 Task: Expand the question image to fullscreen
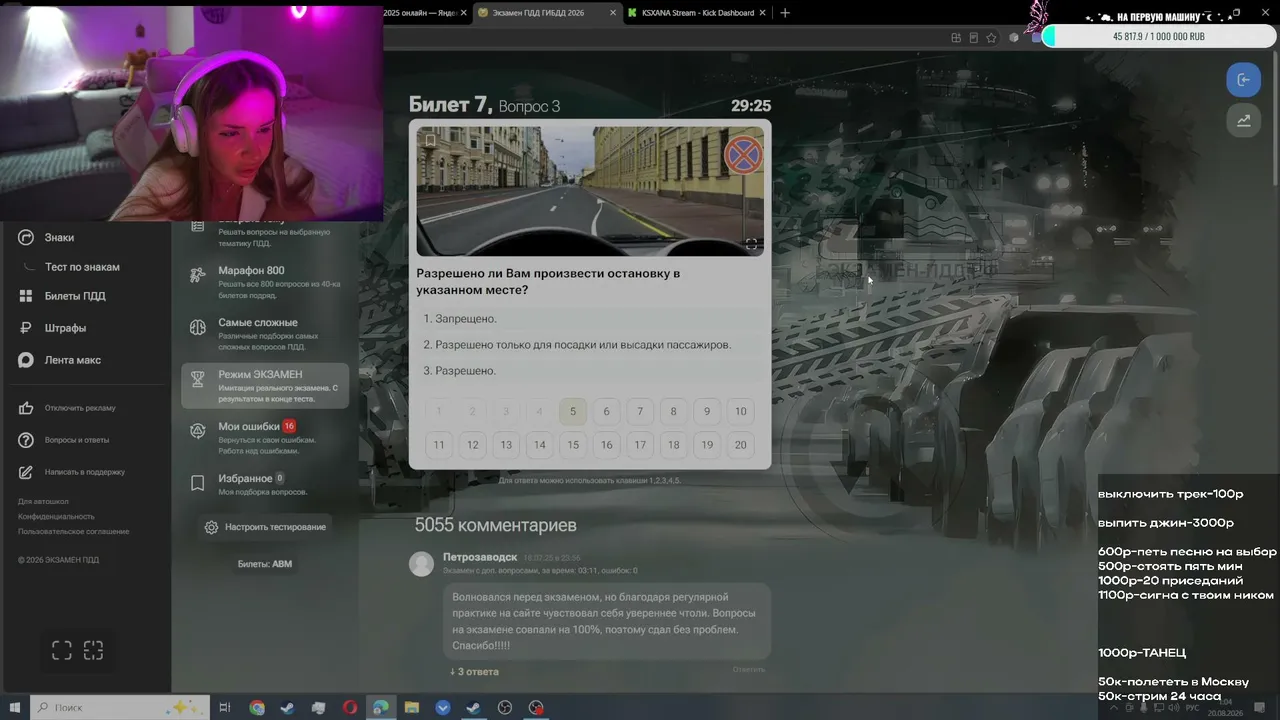[x=751, y=243]
